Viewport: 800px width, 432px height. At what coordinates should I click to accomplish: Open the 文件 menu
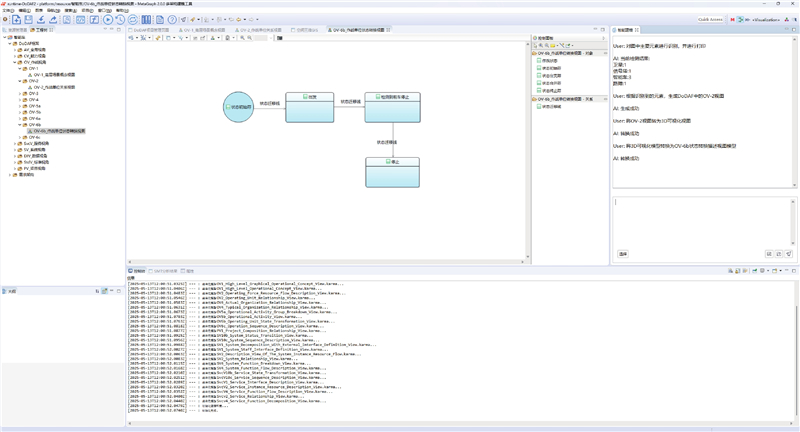[8, 10]
